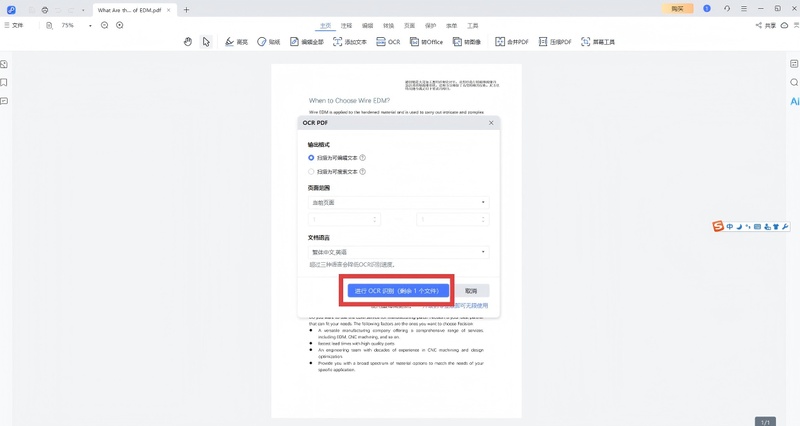Viewport: 800px width, 426px height.
Task: Open the 文件 menu
Action: [14, 25]
